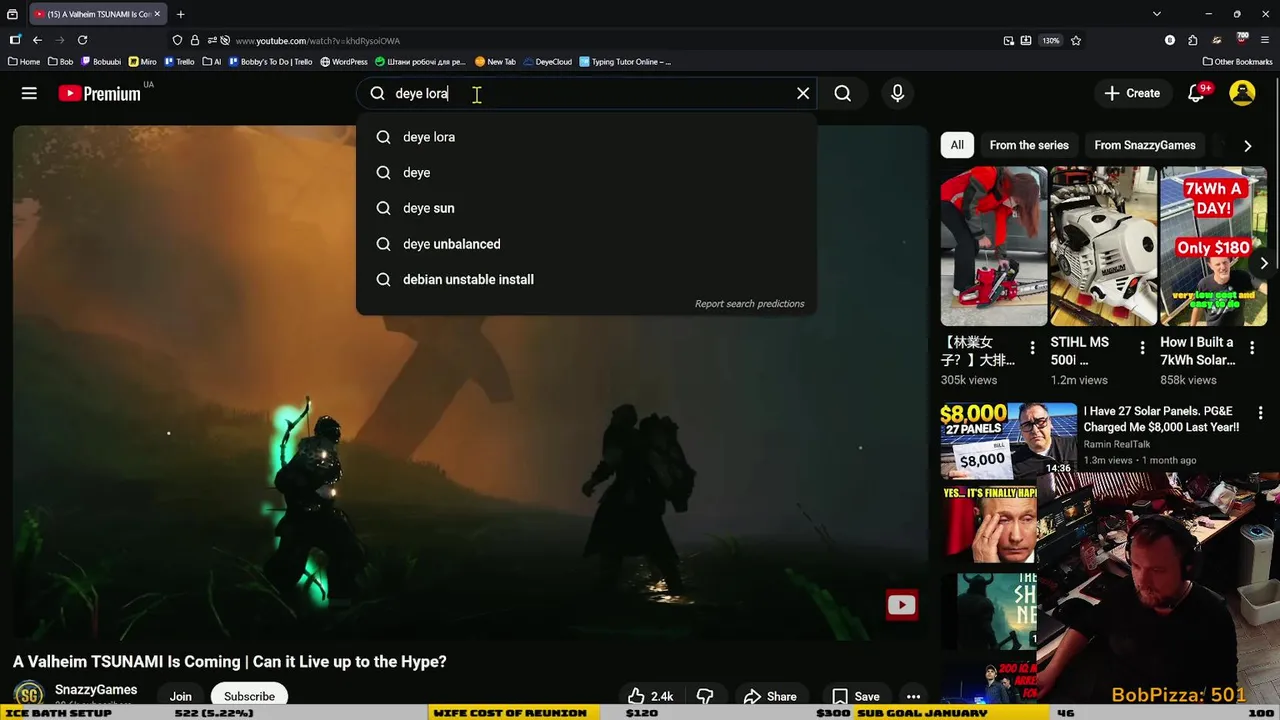Screen dimensions: 1280x720
Task: Choose the 'deye sun' suggestion
Action: click(x=586, y=208)
